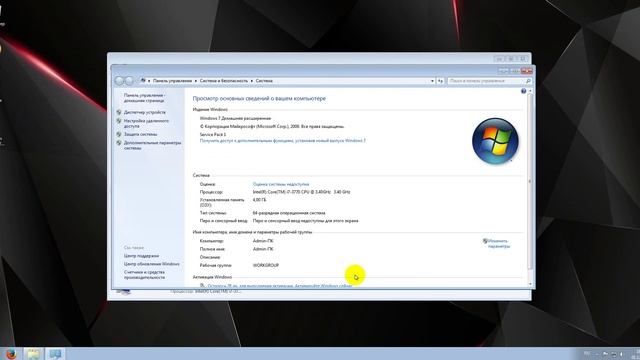Viewport: 640px width, 360px height.
Task: Open 'Настройка удаленного доступа' sidebar link
Action: click(x=146, y=123)
